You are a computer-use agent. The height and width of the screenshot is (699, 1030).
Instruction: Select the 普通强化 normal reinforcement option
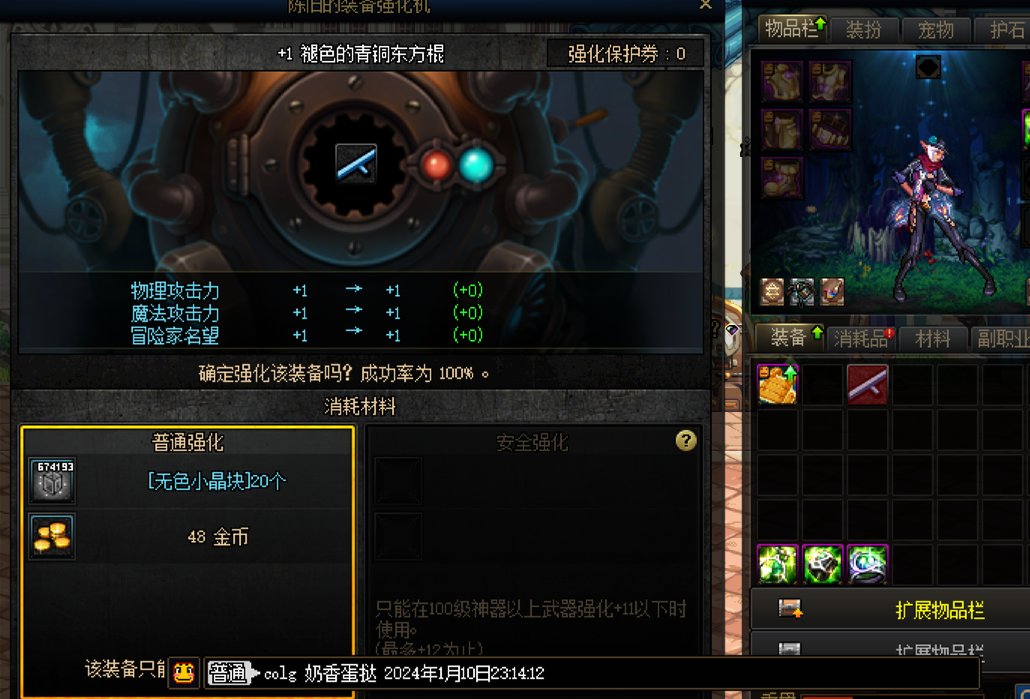click(x=188, y=442)
